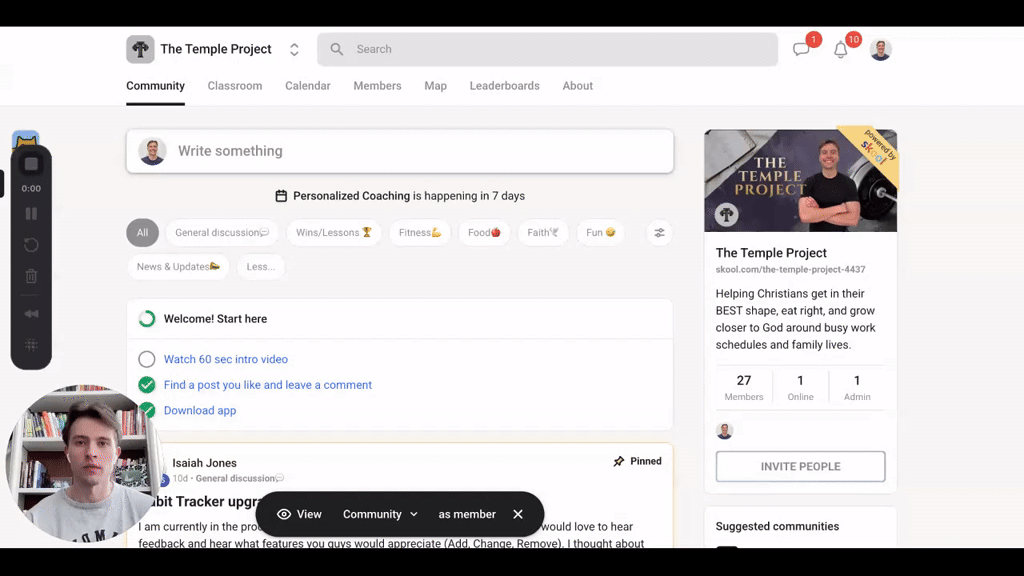Expand The Temple Project community switcher
Viewport: 1024px width, 576px height.
click(x=294, y=50)
